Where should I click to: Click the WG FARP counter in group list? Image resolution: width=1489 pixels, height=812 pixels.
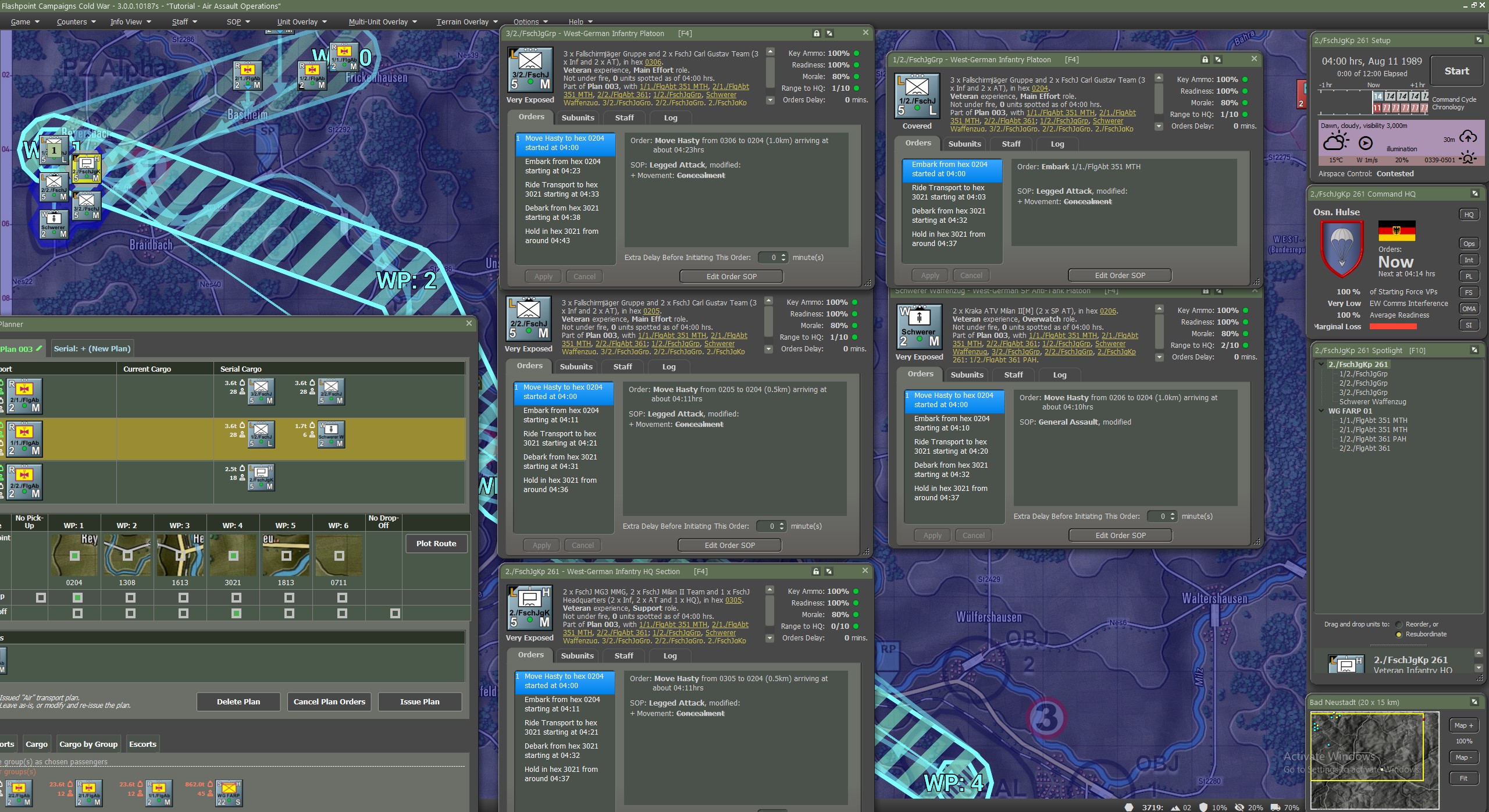(229, 793)
